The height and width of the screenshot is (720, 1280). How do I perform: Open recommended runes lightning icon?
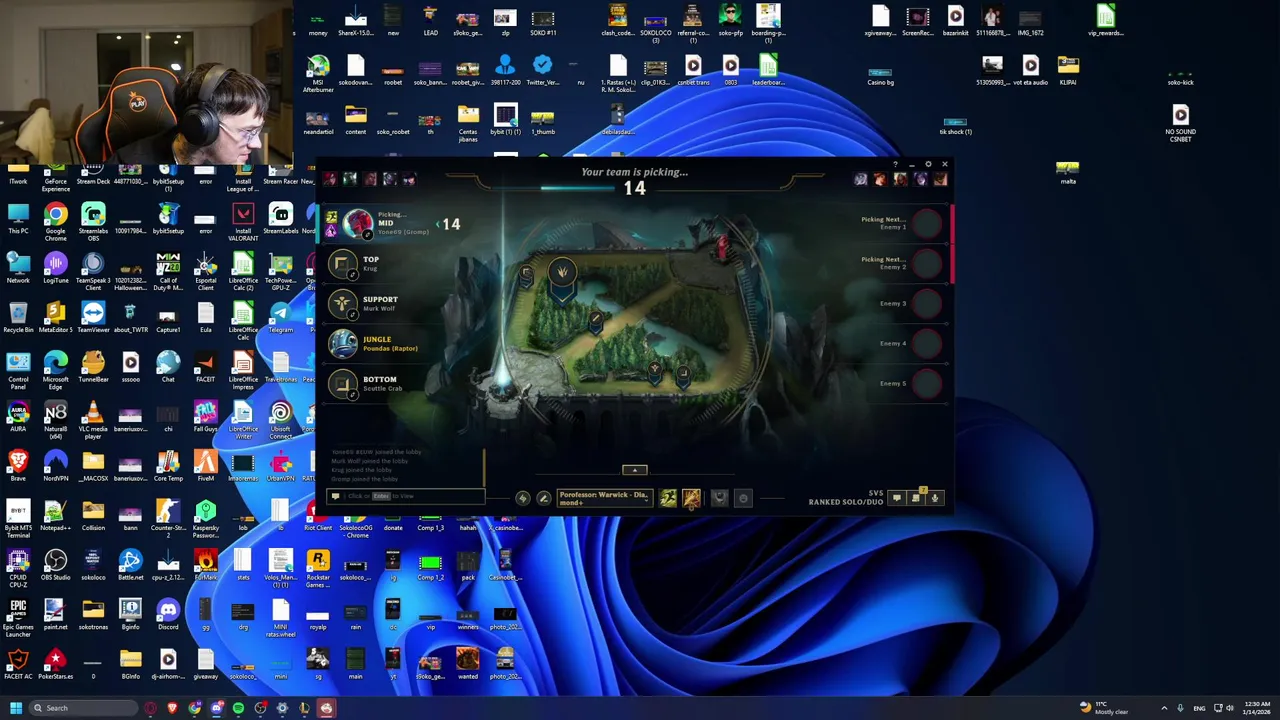pyautogui.click(x=523, y=498)
